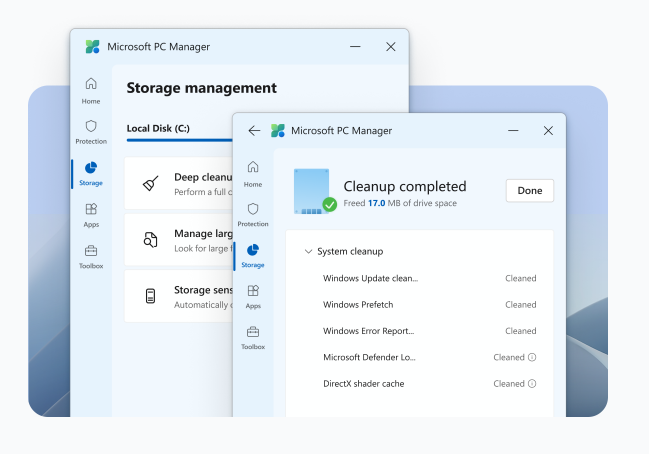Viewport: 649px width, 454px height.
Task: Click the PC Manager logo in front window
Action: coord(278,131)
